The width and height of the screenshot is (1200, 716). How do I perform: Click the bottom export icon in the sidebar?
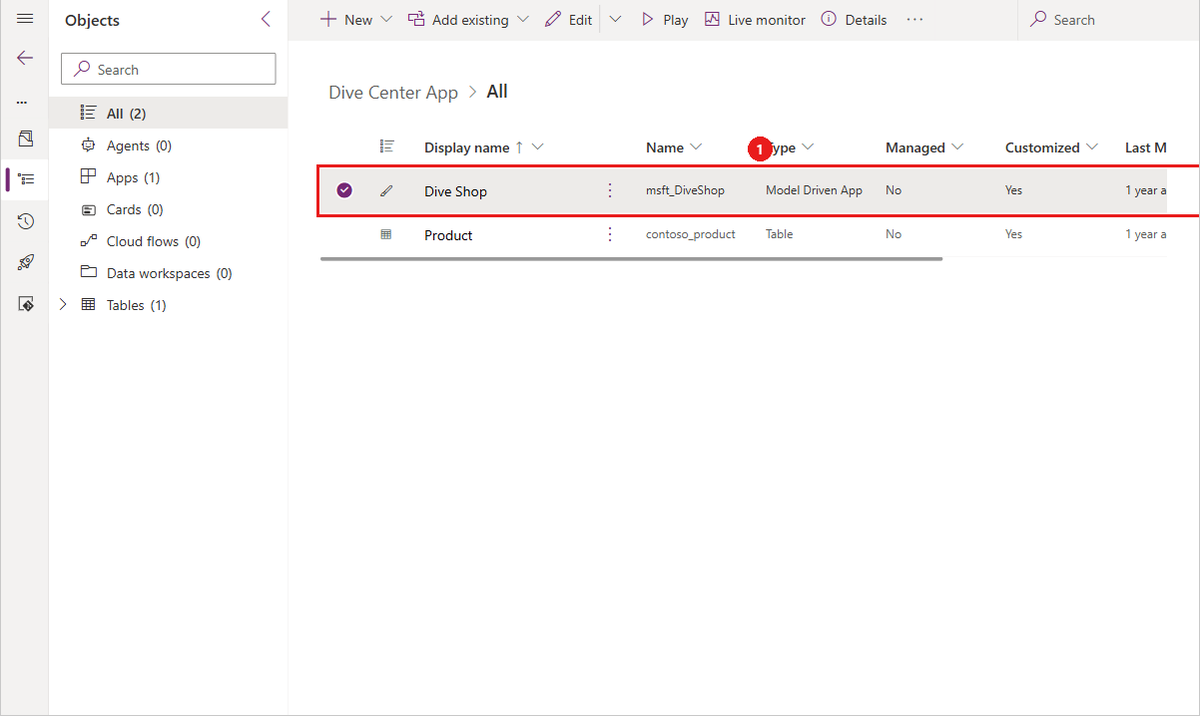coord(24,303)
